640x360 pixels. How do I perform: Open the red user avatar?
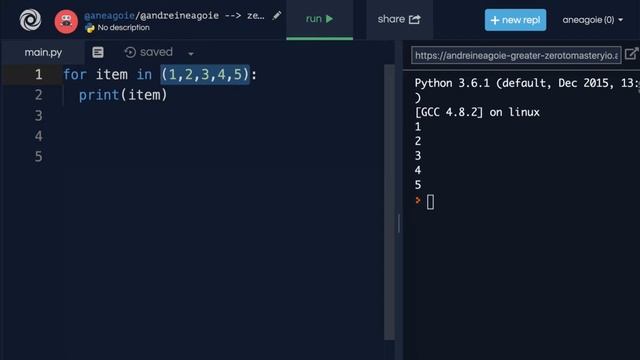coord(66,21)
